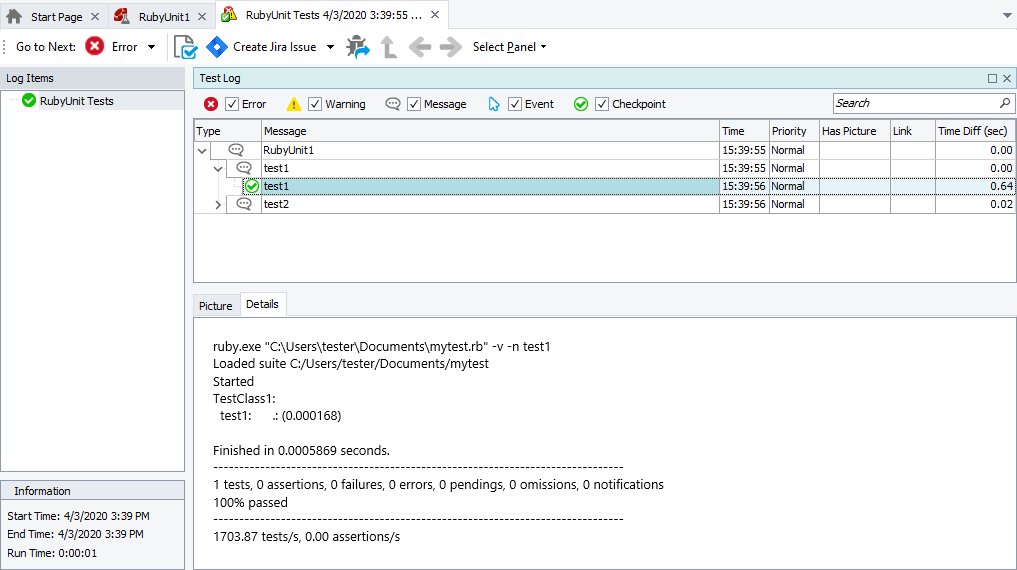The width and height of the screenshot is (1017, 570).
Task: Click the back arrow toolbar icon
Action: [x=419, y=47]
